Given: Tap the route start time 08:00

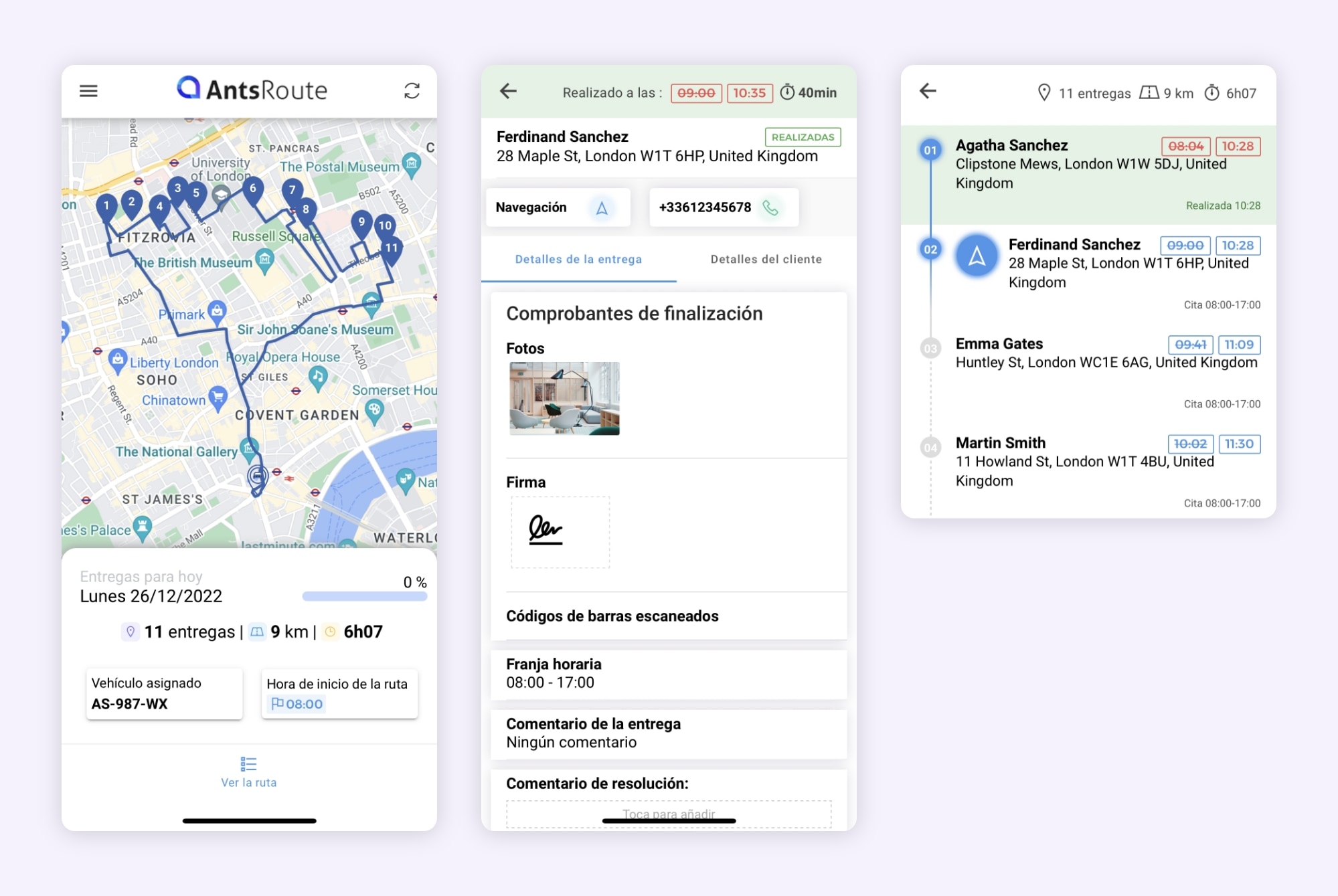Looking at the screenshot, I should coord(297,704).
